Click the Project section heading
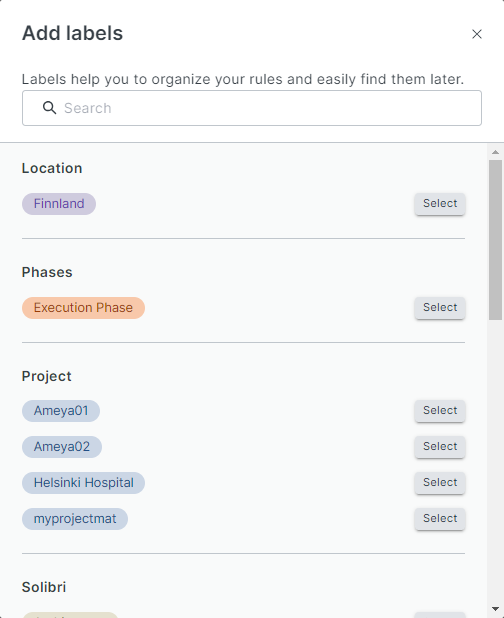The width and height of the screenshot is (504, 618). (x=46, y=376)
